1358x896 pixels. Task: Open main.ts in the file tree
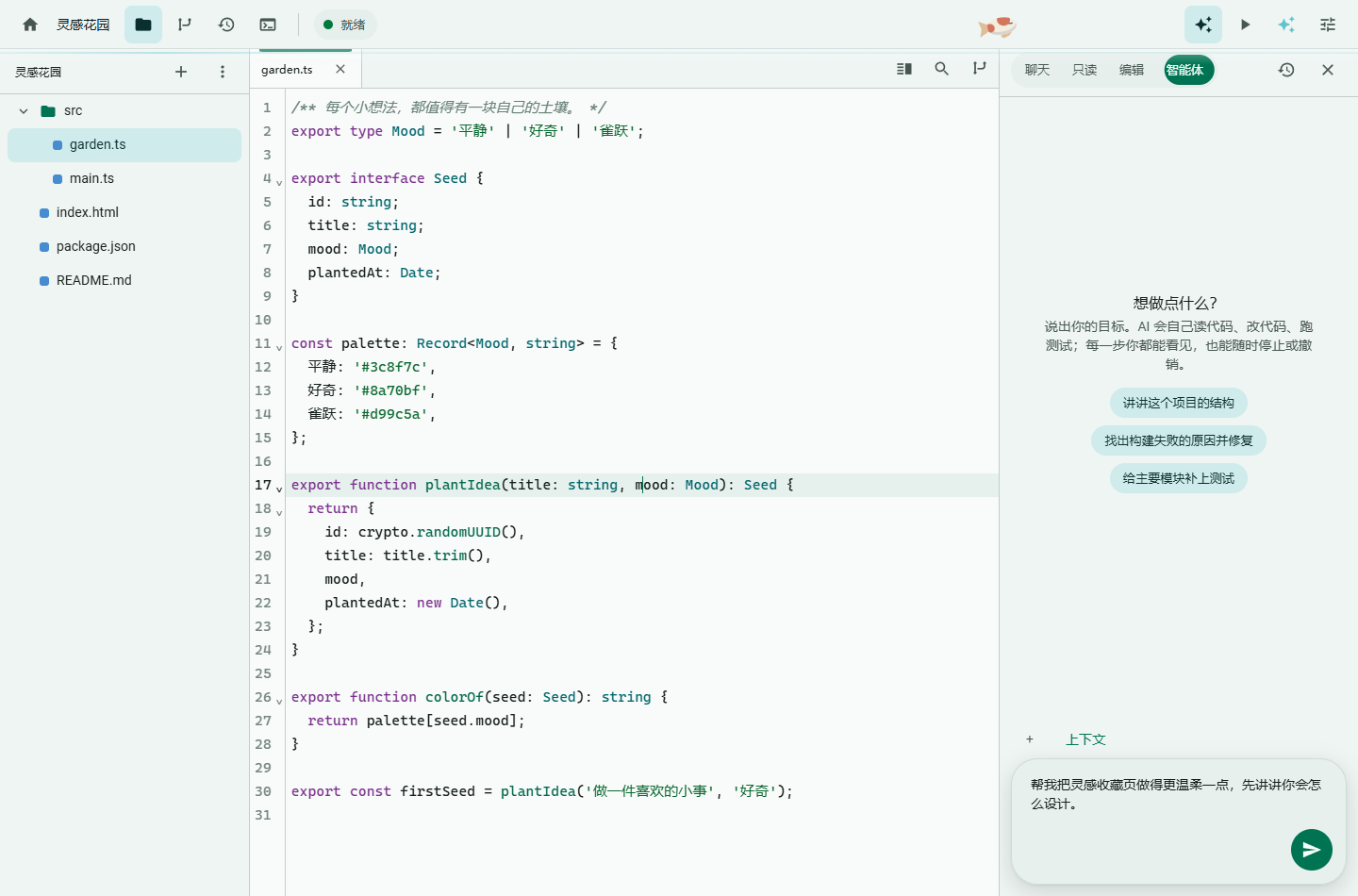point(124,179)
